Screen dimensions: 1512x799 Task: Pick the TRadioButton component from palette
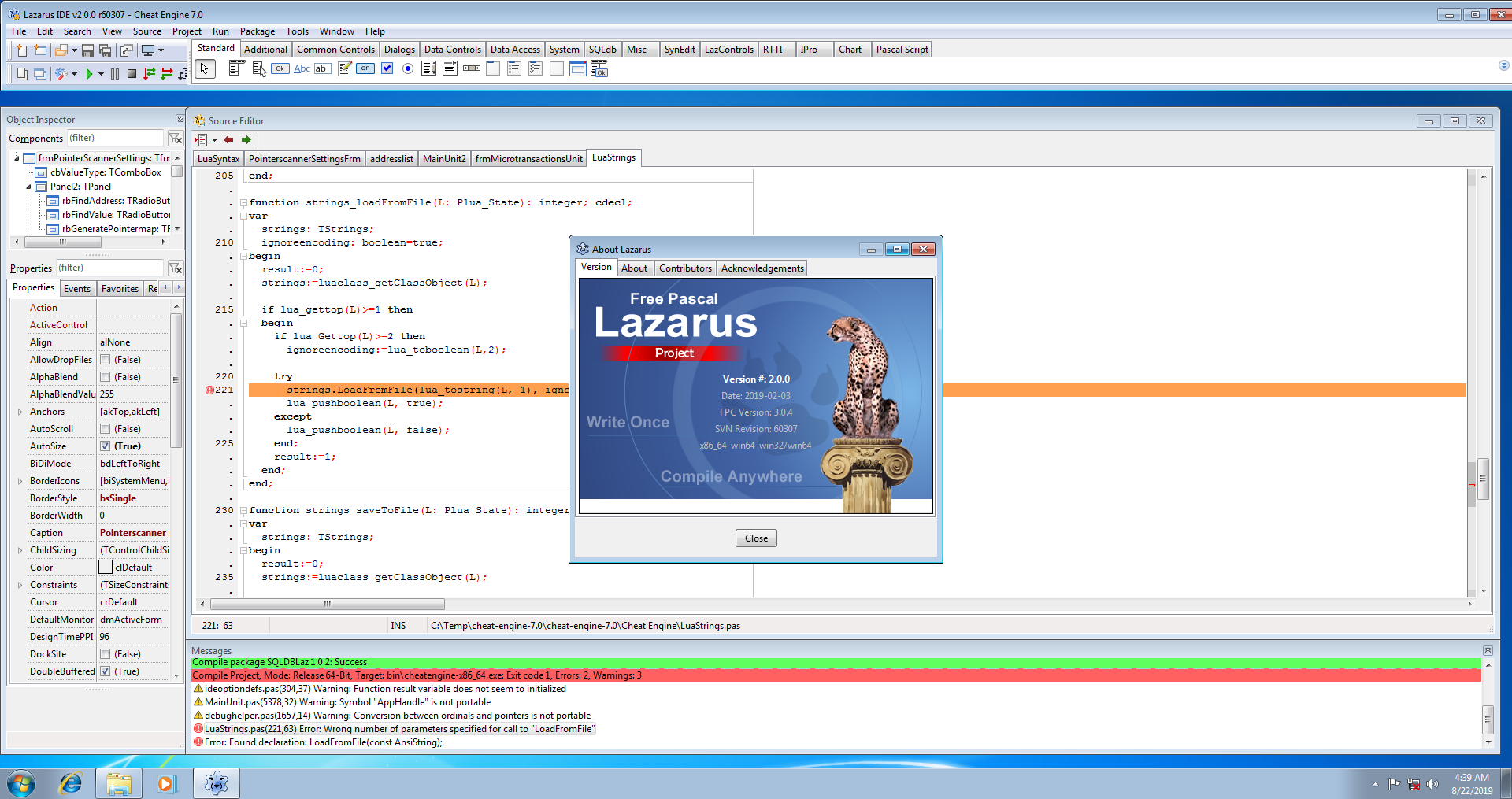click(408, 69)
